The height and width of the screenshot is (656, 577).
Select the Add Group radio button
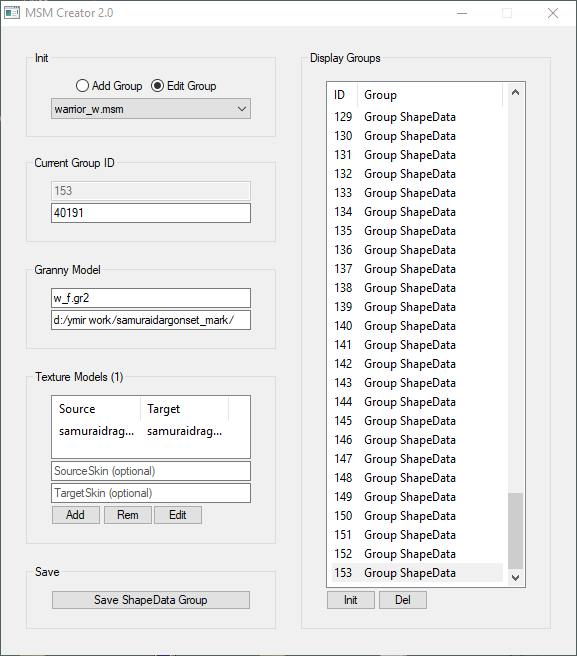(109, 86)
